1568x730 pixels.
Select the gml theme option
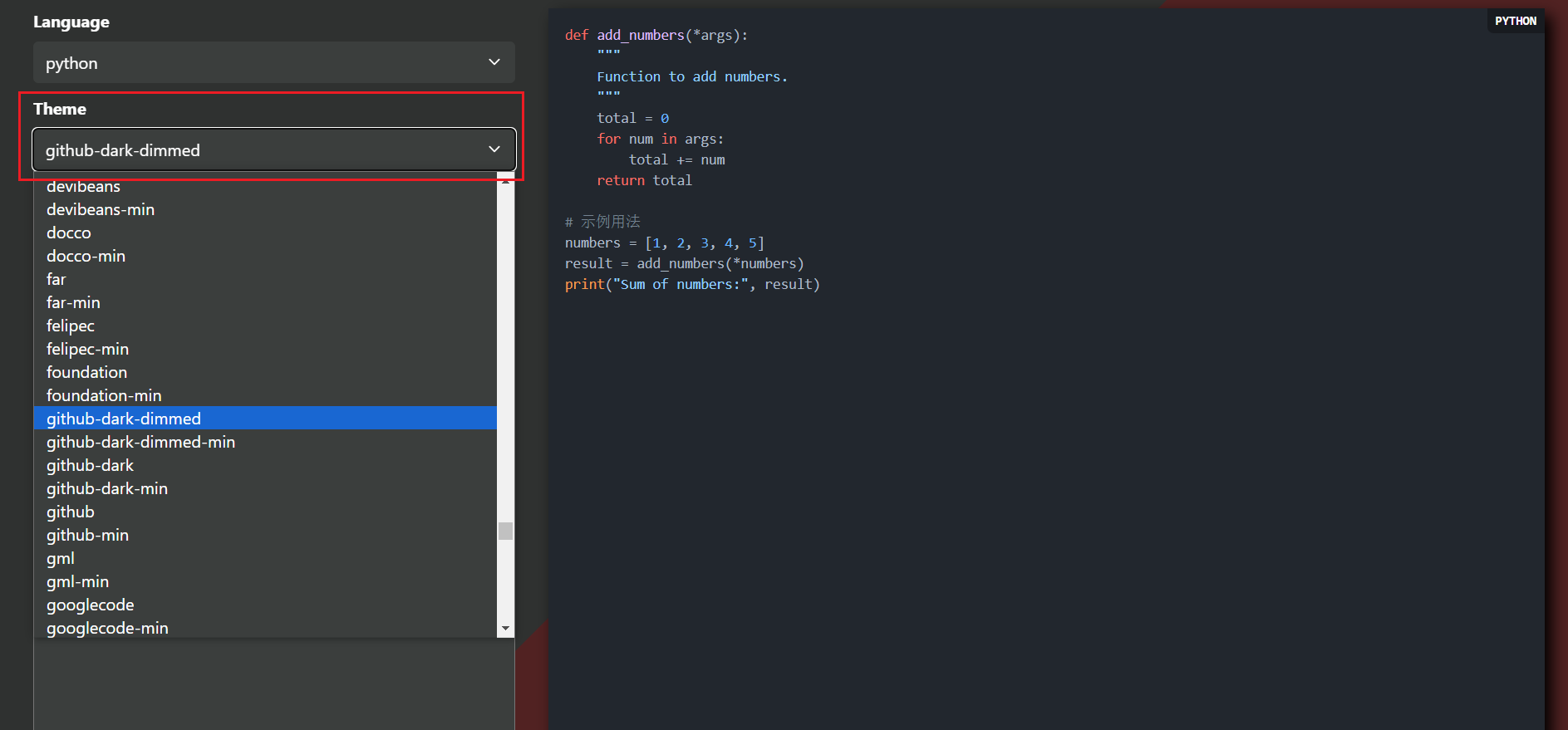[x=61, y=559]
